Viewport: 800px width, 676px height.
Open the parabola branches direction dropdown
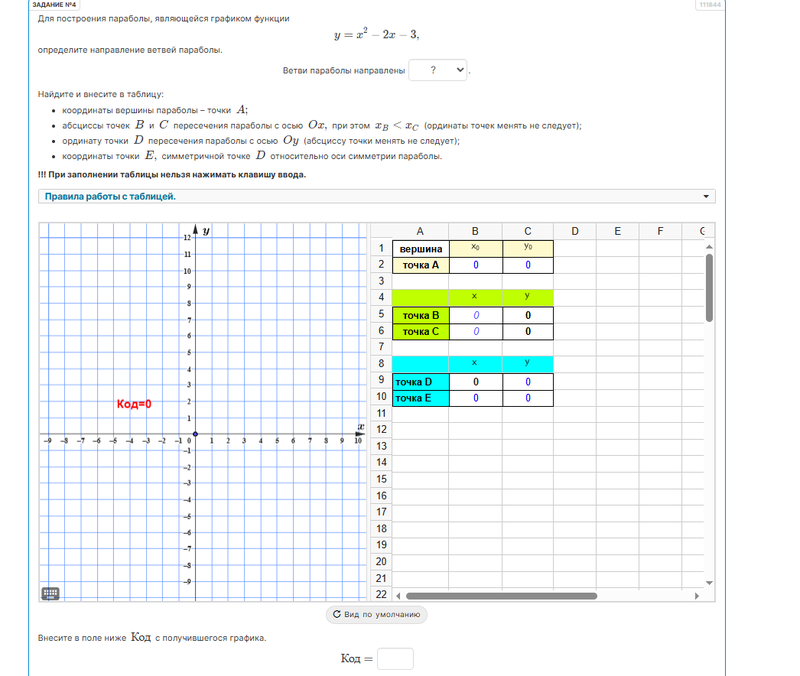[439, 71]
